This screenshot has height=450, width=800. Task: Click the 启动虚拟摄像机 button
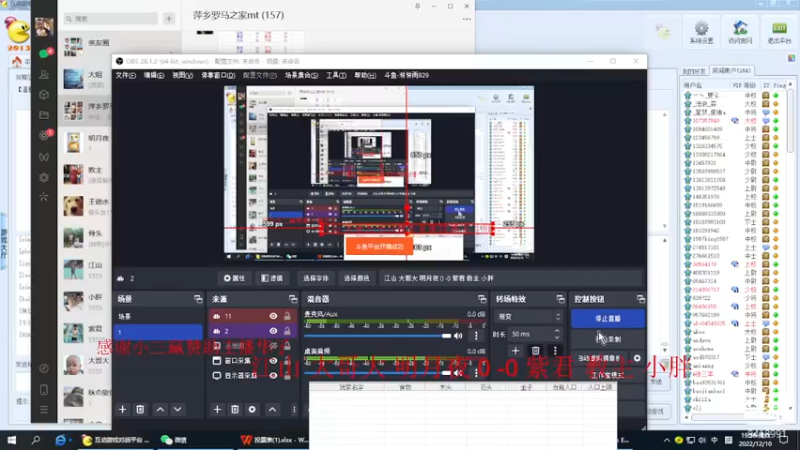click(x=600, y=358)
